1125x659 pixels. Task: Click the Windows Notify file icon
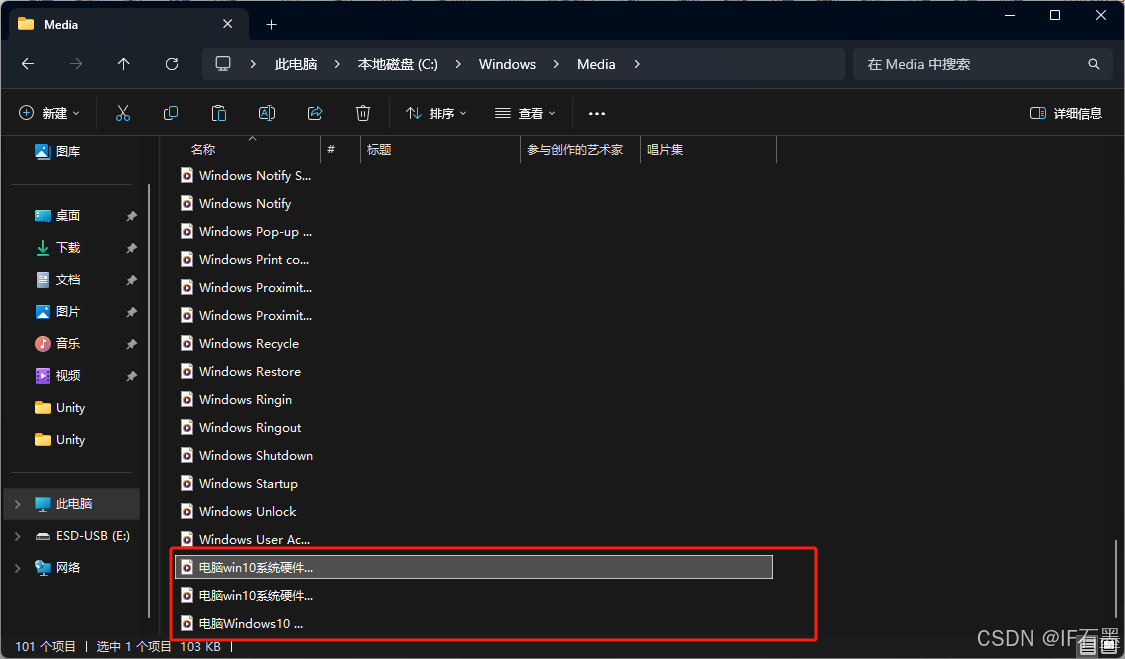click(187, 203)
